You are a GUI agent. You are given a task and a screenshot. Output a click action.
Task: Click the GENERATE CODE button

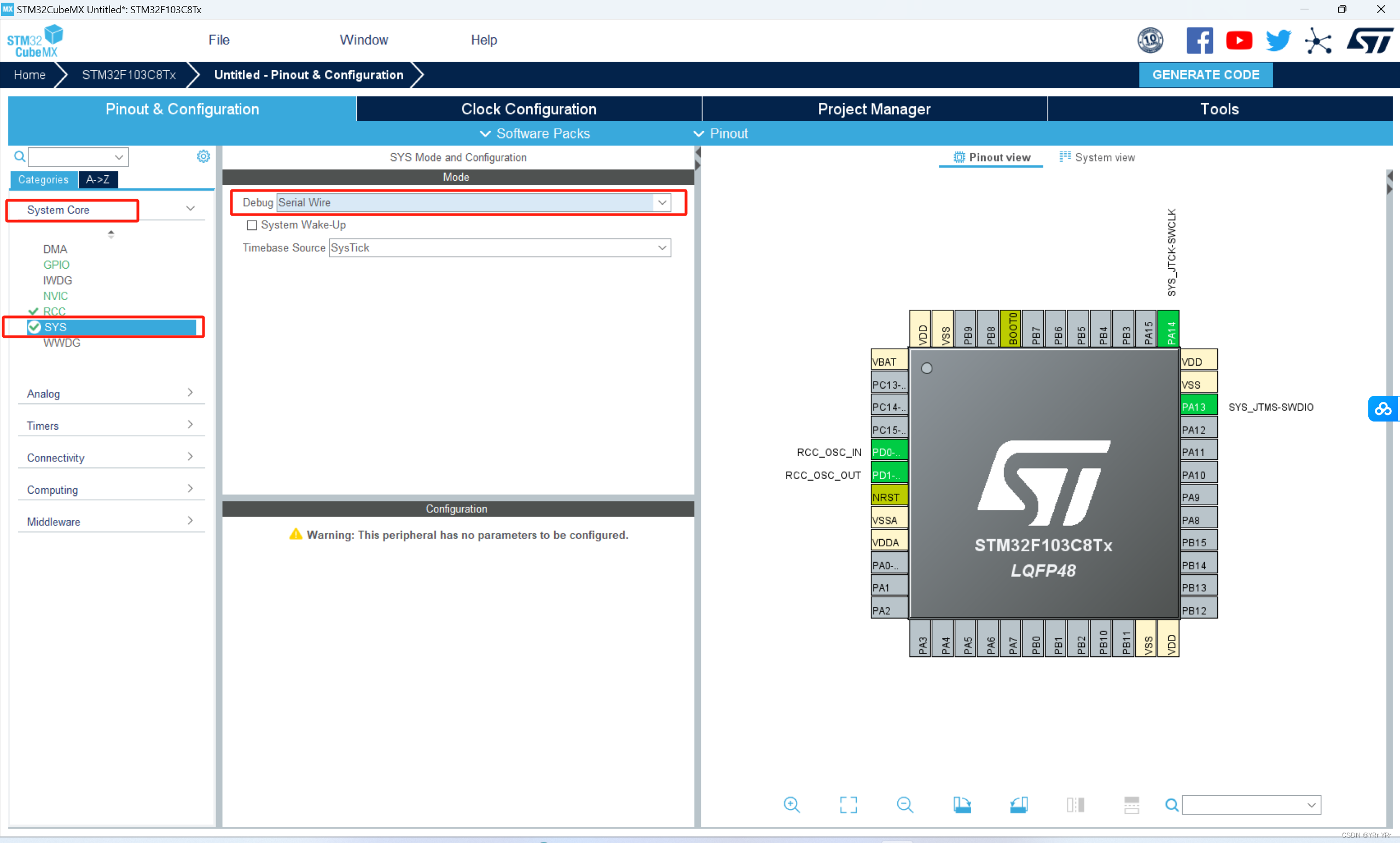coord(1205,75)
